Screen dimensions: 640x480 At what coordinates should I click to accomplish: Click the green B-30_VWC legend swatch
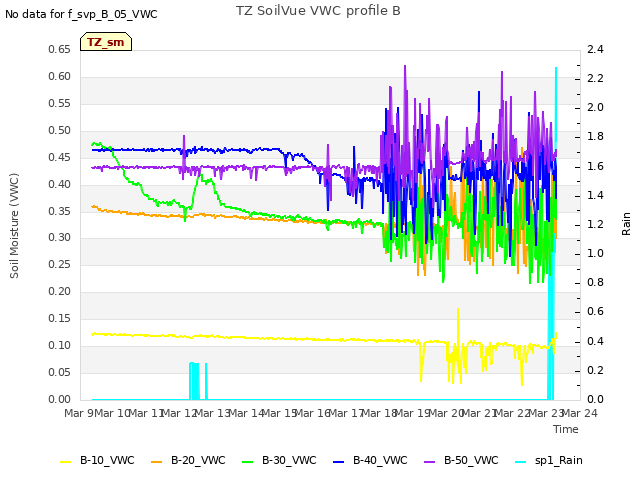(248, 461)
